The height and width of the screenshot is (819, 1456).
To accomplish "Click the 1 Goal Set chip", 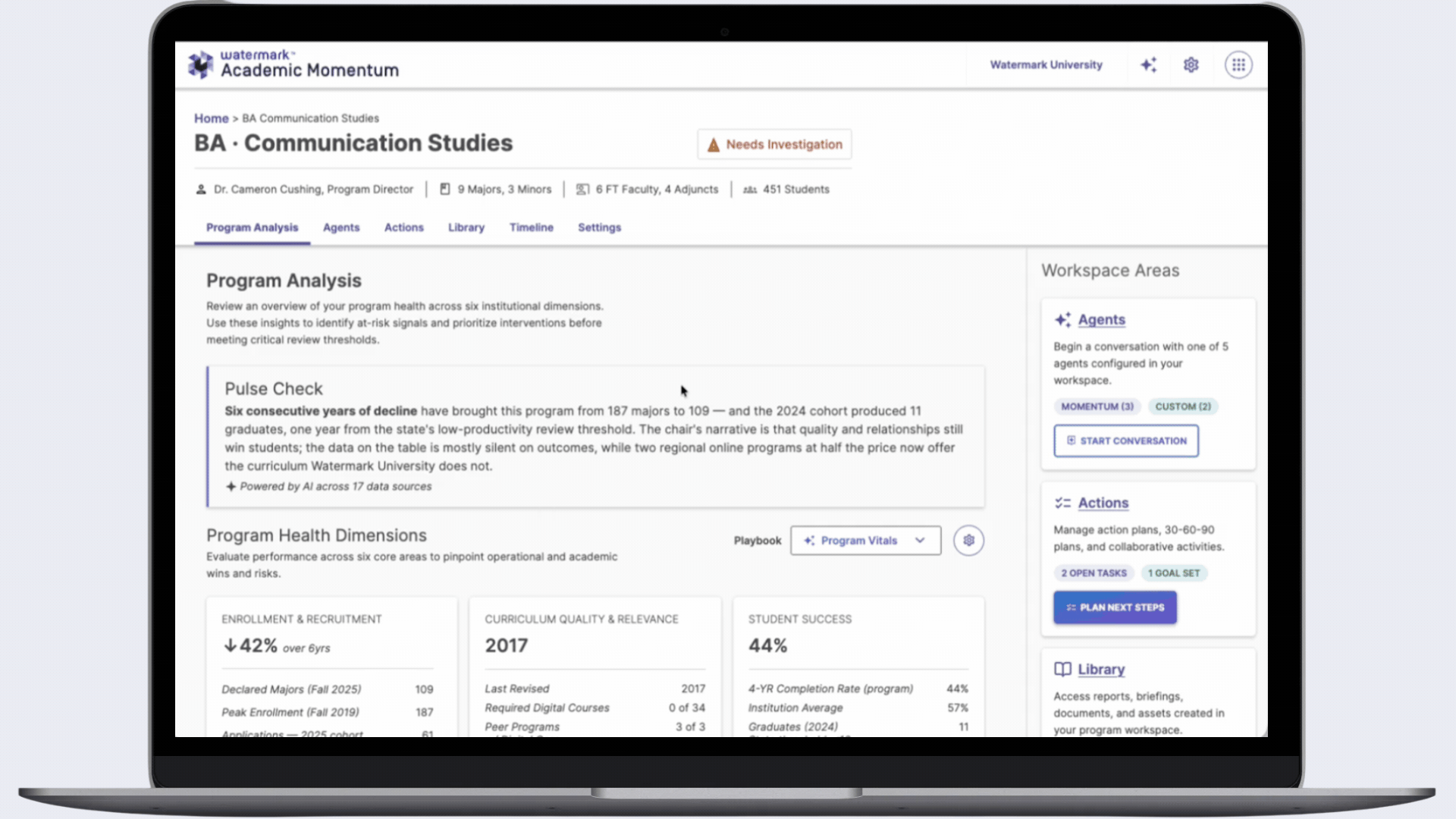I will (1173, 573).
